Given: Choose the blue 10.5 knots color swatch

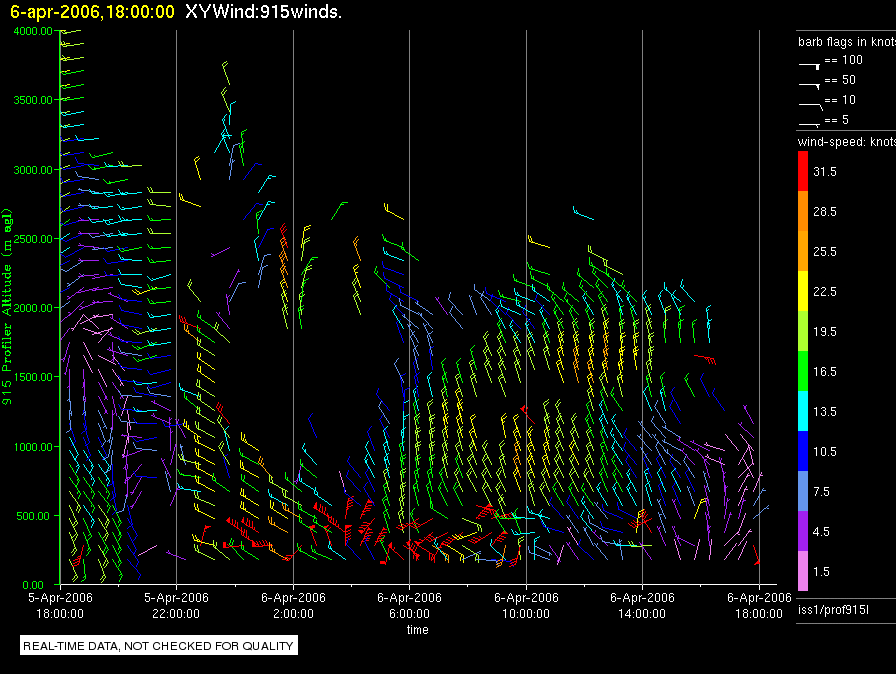Looking at the screenshot, I should click(802, 451).
